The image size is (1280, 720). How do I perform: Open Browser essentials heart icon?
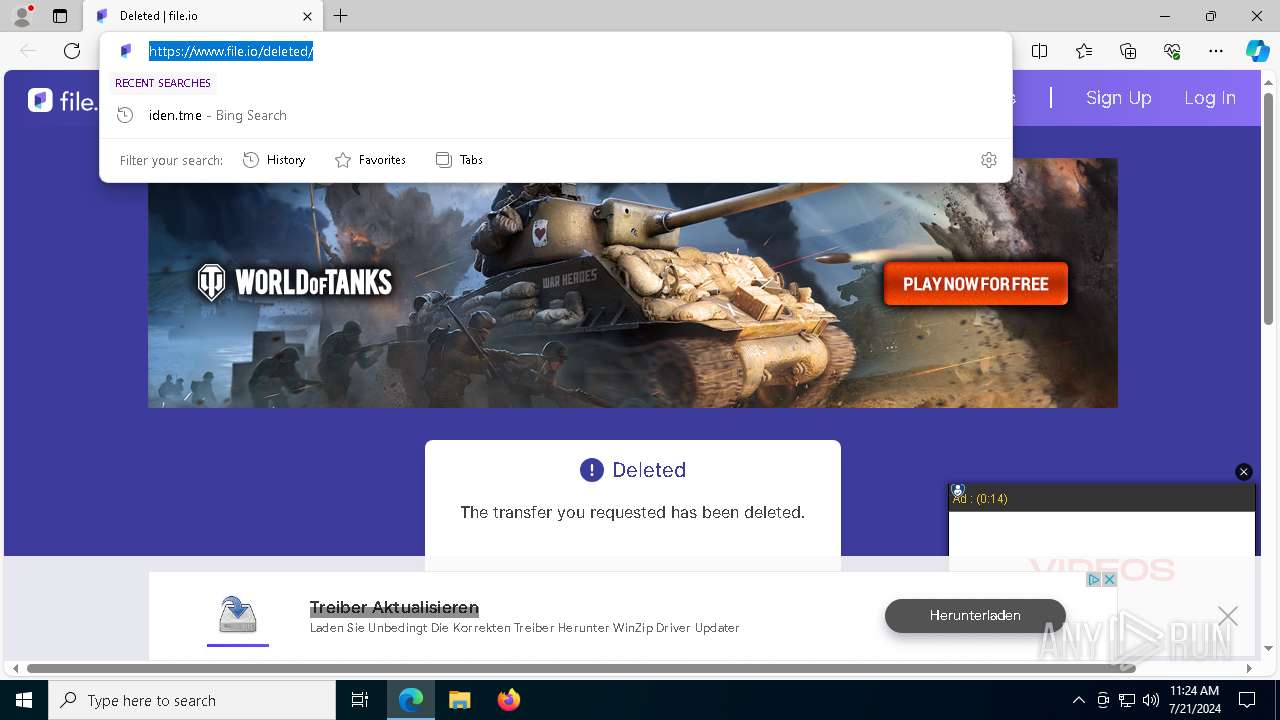point(1172,51)
